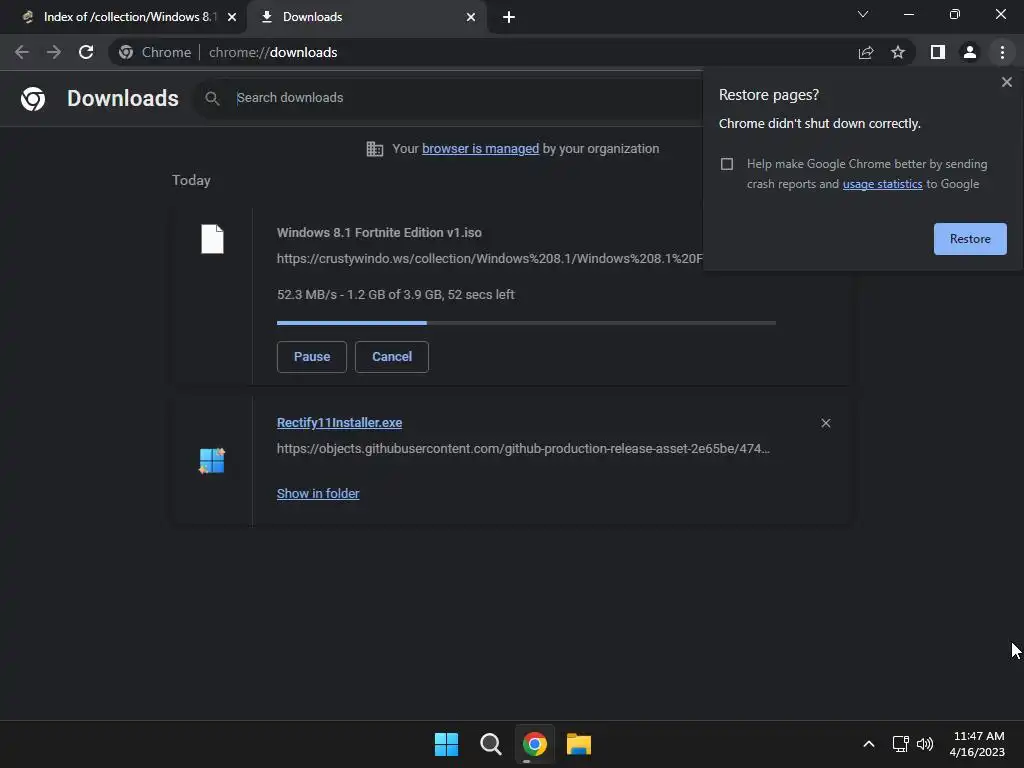Open a new tab with the plus button
The width and height of the screenshot is (1024, 768).
pyautogui.click(x=509, y=17)
